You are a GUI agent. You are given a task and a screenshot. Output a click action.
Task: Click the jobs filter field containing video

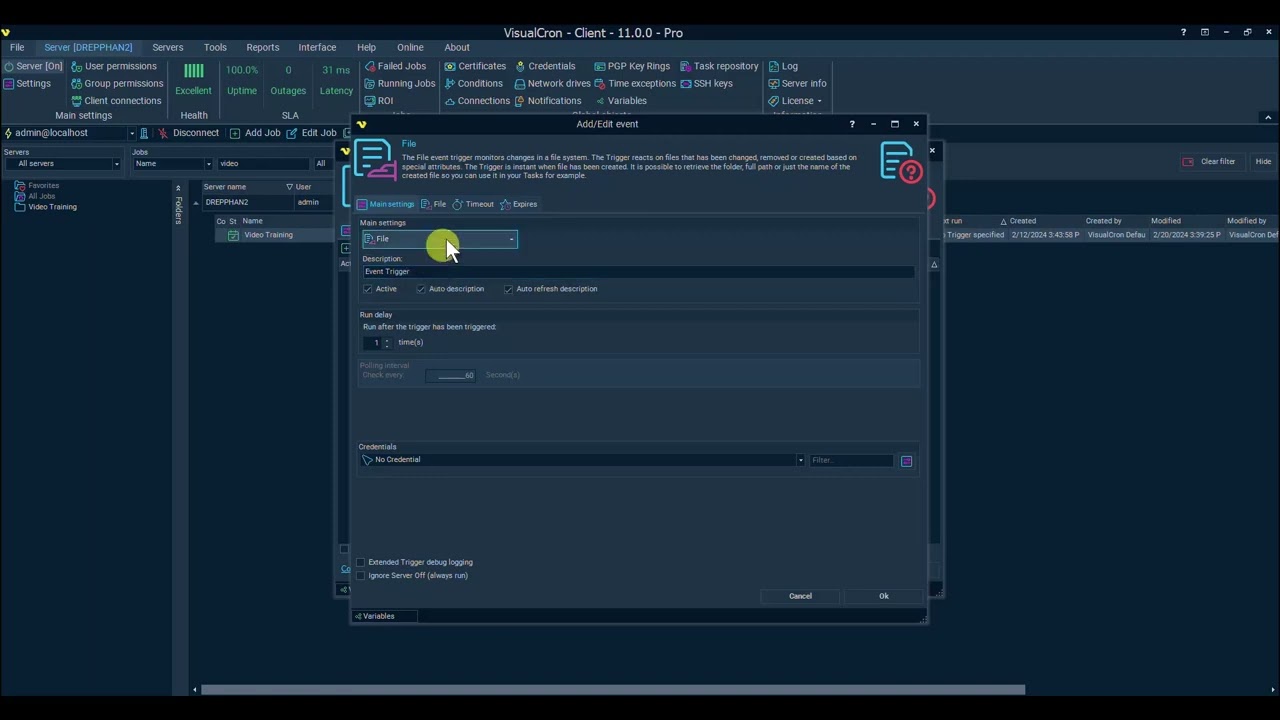pyautogui.click(x=264, y=164)
